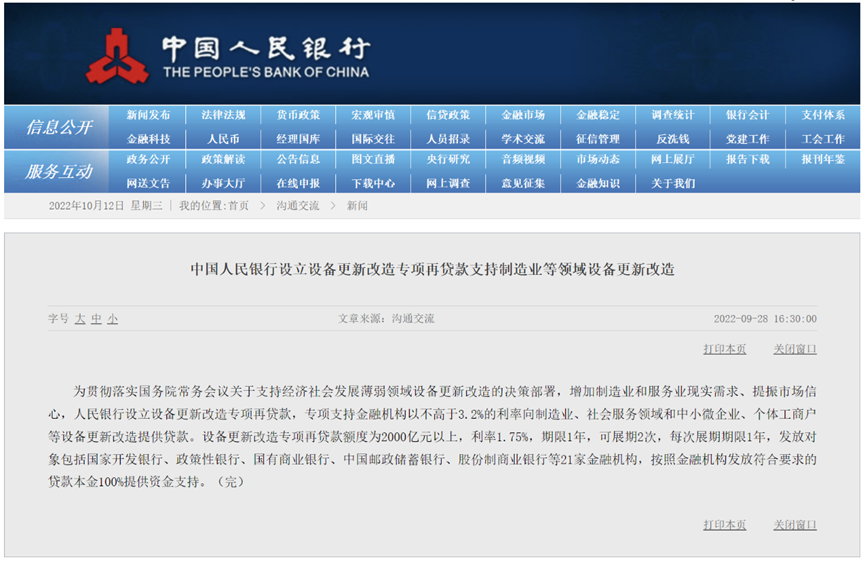This screenshot has width=865, height=564.
Task: Click the 沟通交流 breadcrumb link
Action: 298,206
